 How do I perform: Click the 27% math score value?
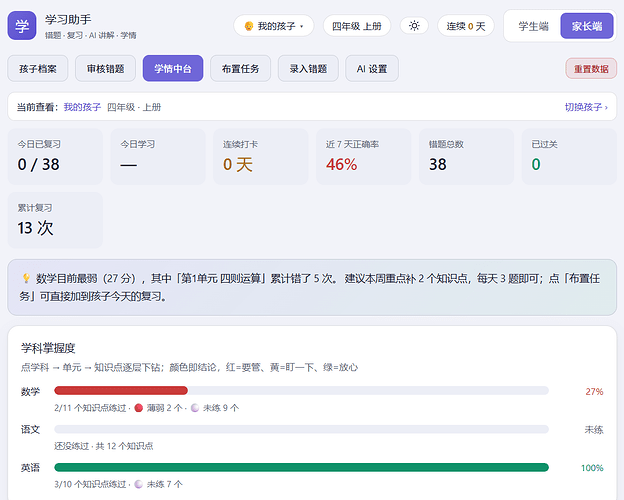pos(594,391)
